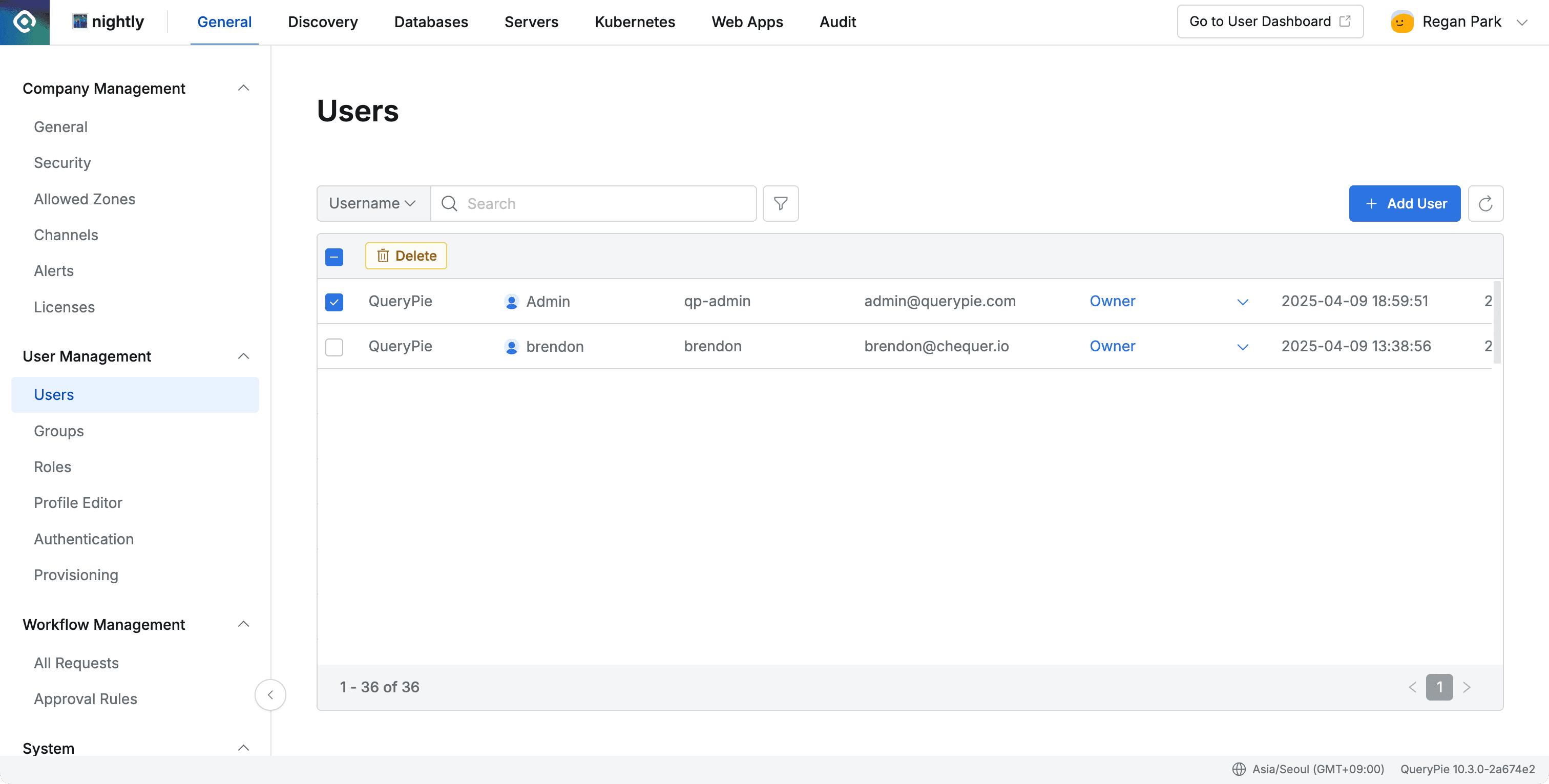1549x784 pixels.
Task: Click the Add User button
Action: 1404,203
